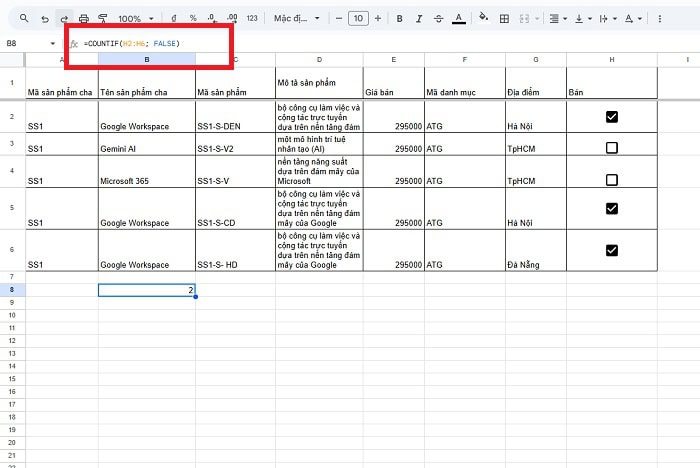Viewport: 700px width, 468px height.
Task: Check the checkbox in the Gemini AI row
Action: (x=612, y=148)
